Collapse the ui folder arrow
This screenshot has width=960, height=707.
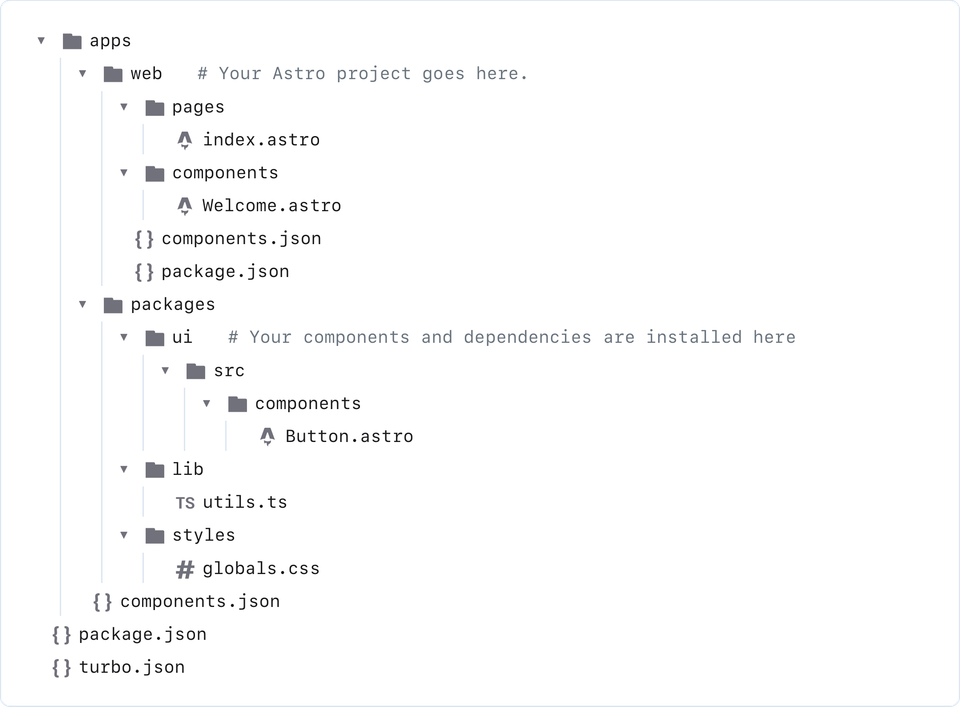click(124, 338)
